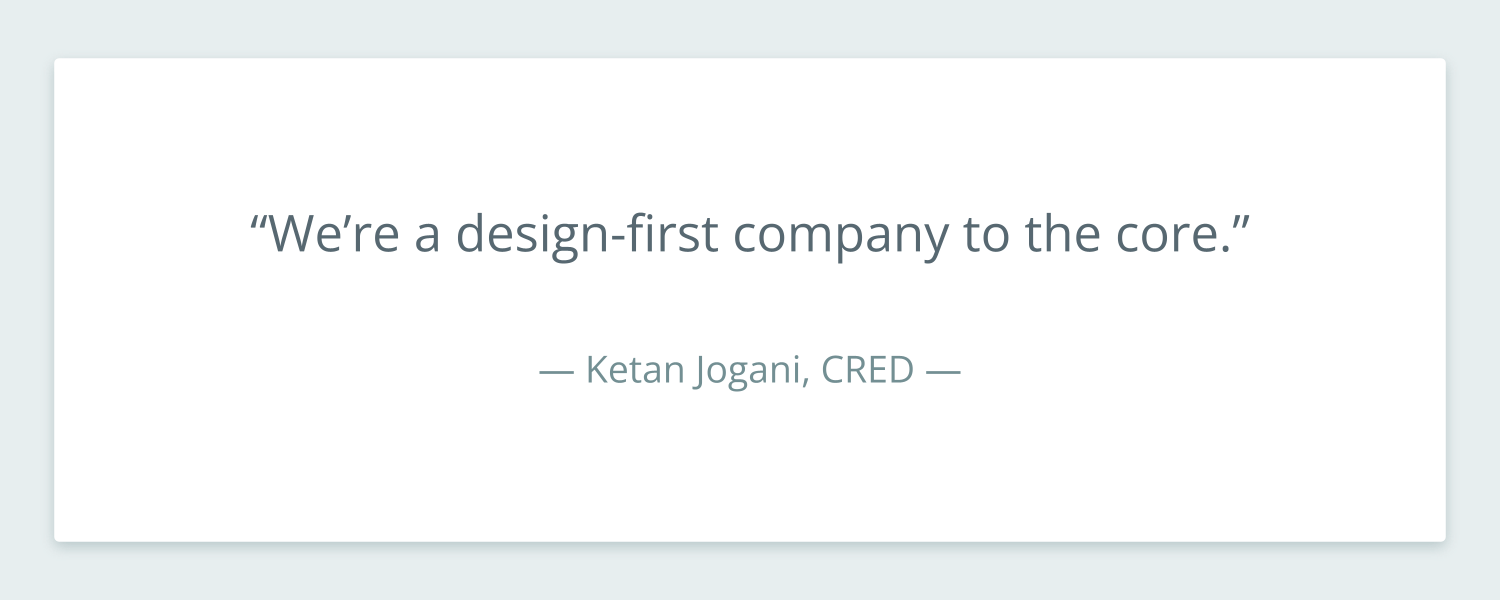The height and width of the screenshot is (600, 1500).
Task: Click the word "Ketan" in the attribution
Action: [x=633, y=370]
